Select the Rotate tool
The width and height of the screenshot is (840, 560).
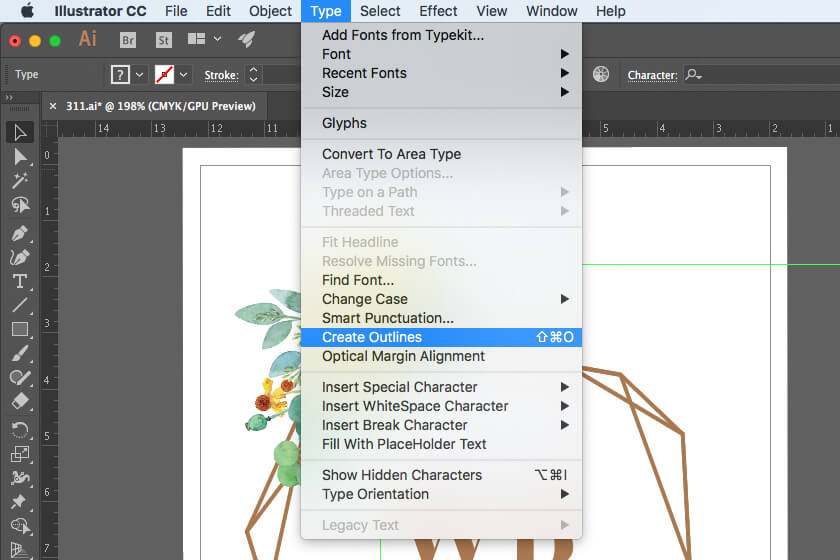[20, 430]
